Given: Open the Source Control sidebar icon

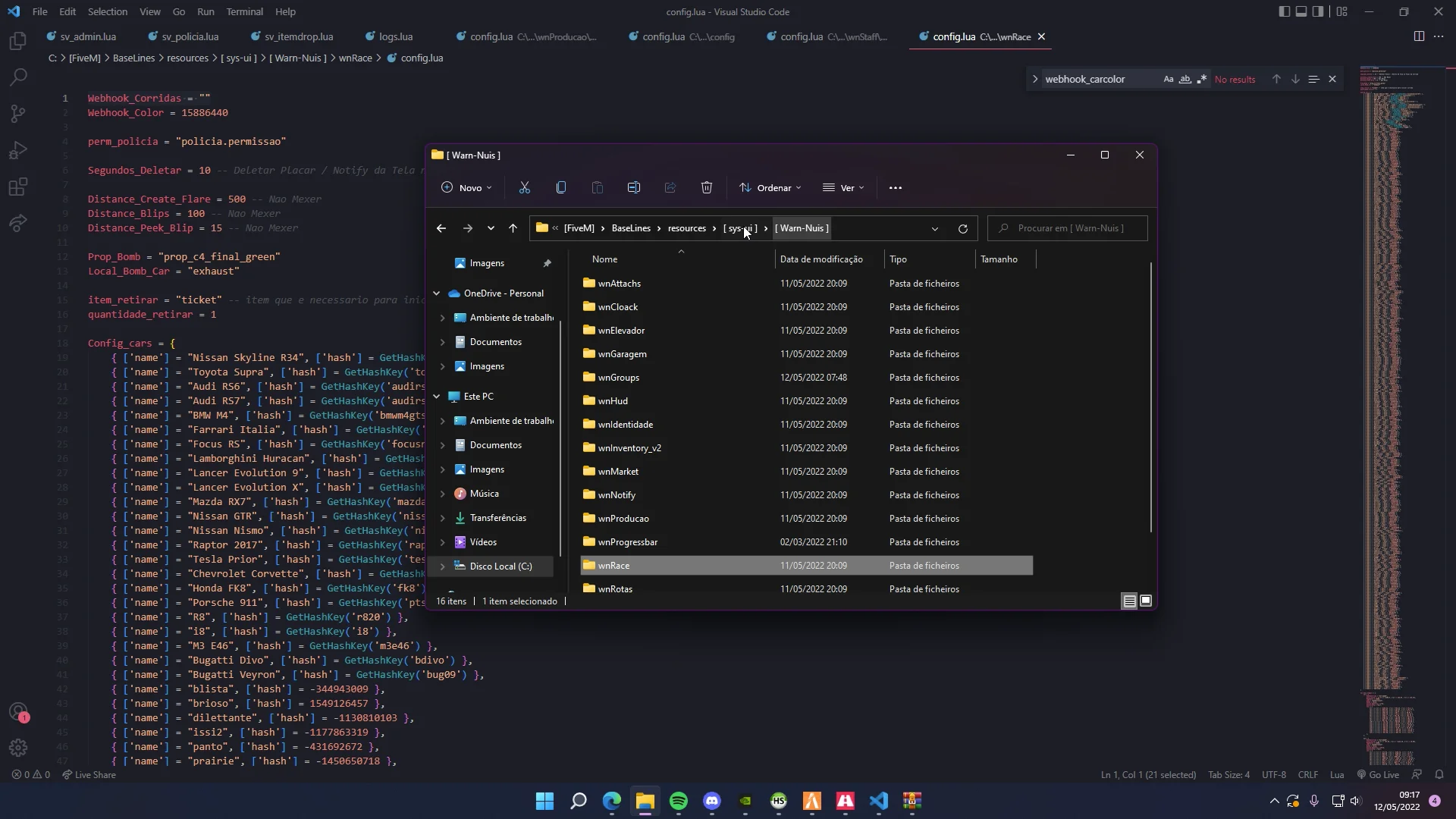Looking at the screenshot, I should [18, 114].
